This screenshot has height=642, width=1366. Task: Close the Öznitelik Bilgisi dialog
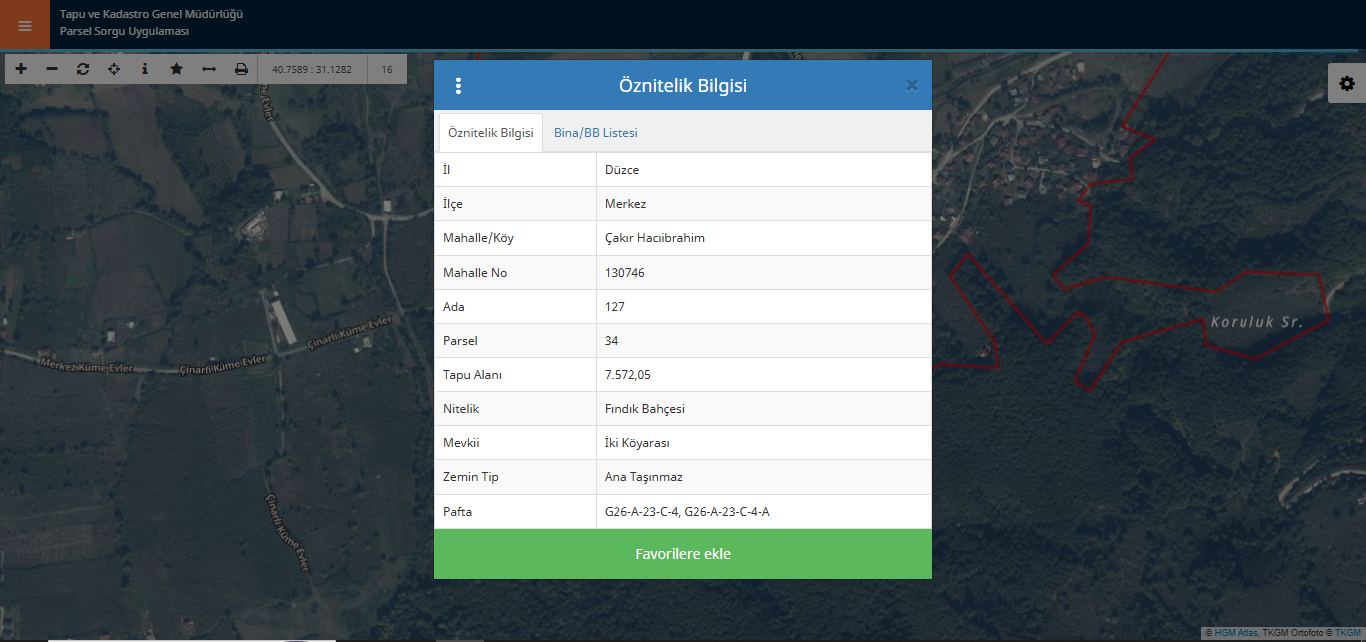(911, 86)
